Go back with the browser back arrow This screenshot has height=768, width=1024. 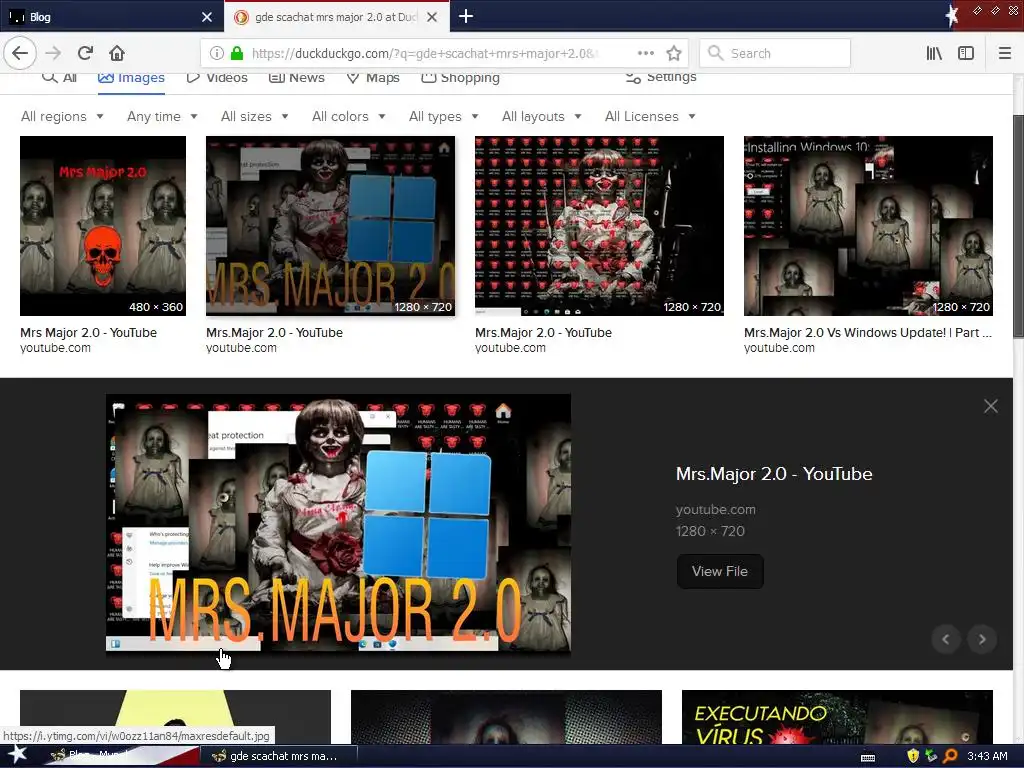(x=20, y=53)
